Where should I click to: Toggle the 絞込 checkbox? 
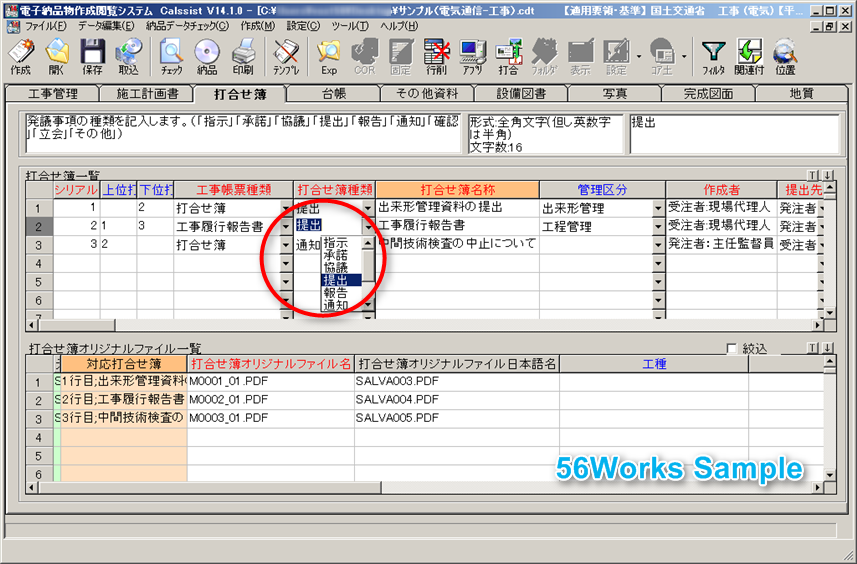[x=732, y=349]
